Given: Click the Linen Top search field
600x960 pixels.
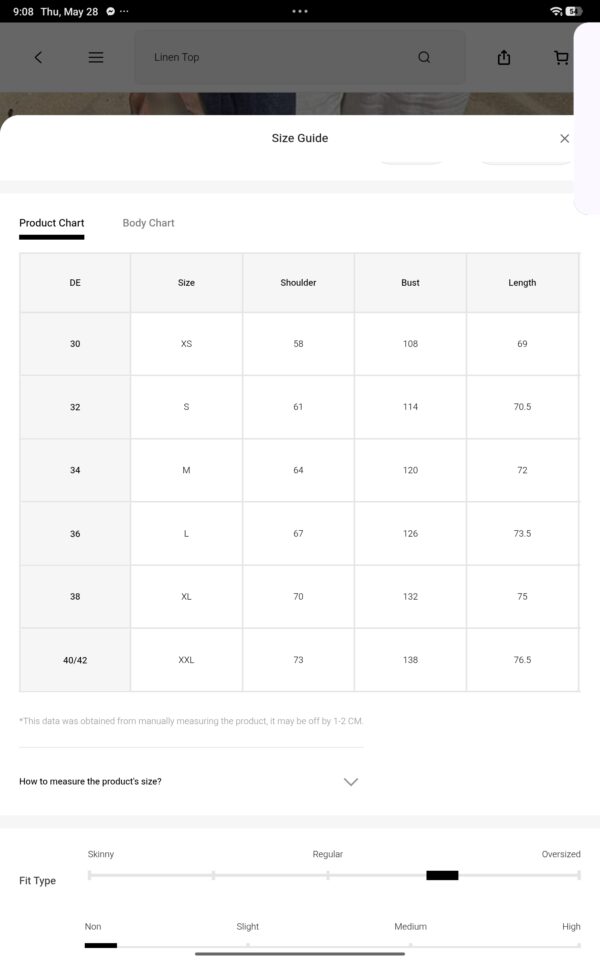Looking at the screenshot, I should click(300, 58).
